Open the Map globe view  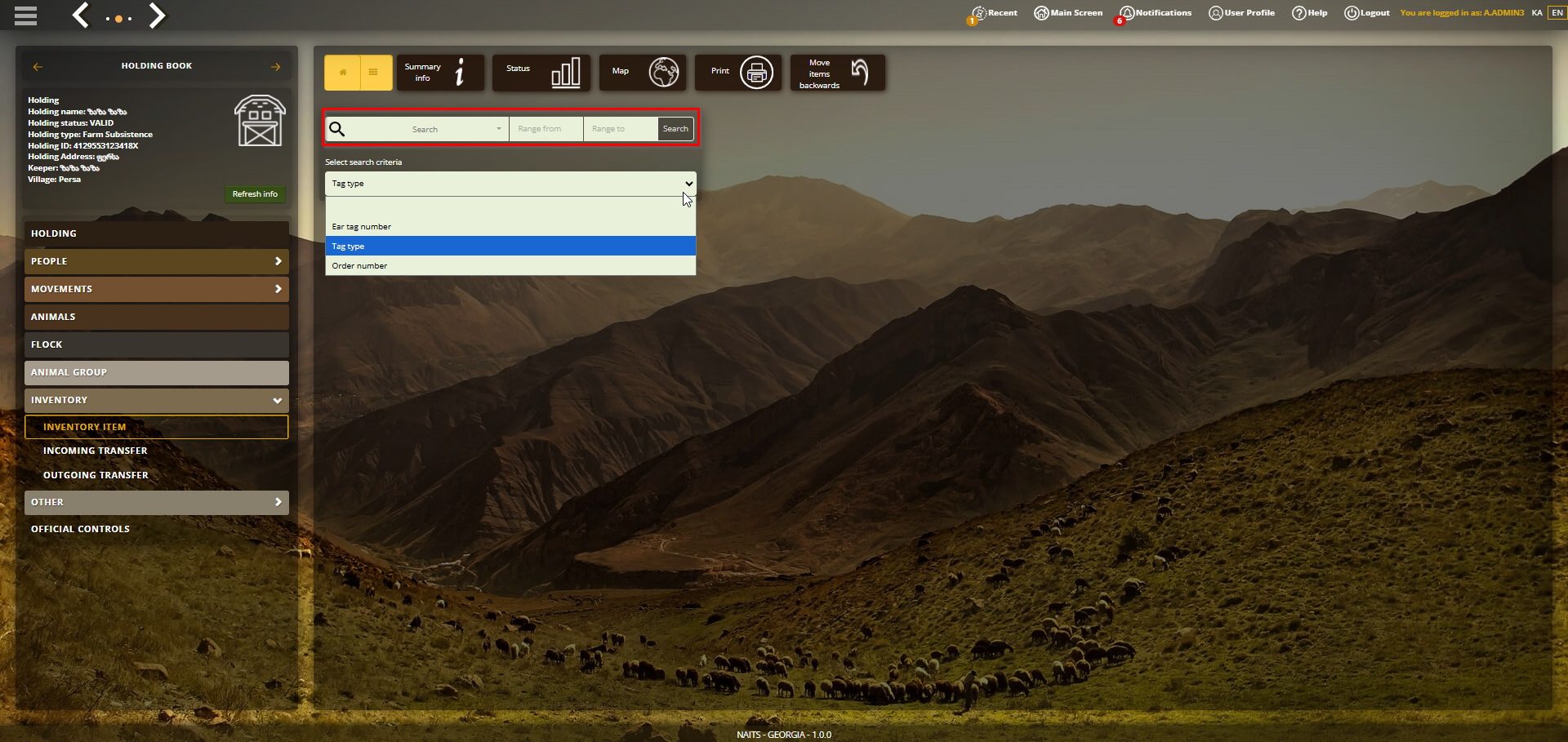point(643,73)
